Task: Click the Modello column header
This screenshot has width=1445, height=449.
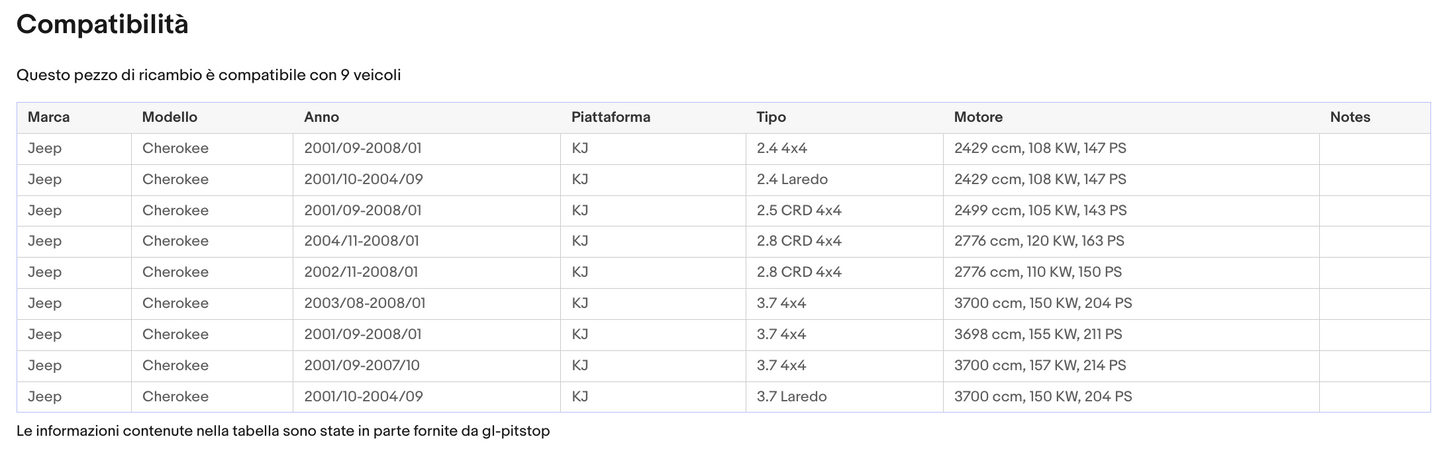Action: (170, 117)
